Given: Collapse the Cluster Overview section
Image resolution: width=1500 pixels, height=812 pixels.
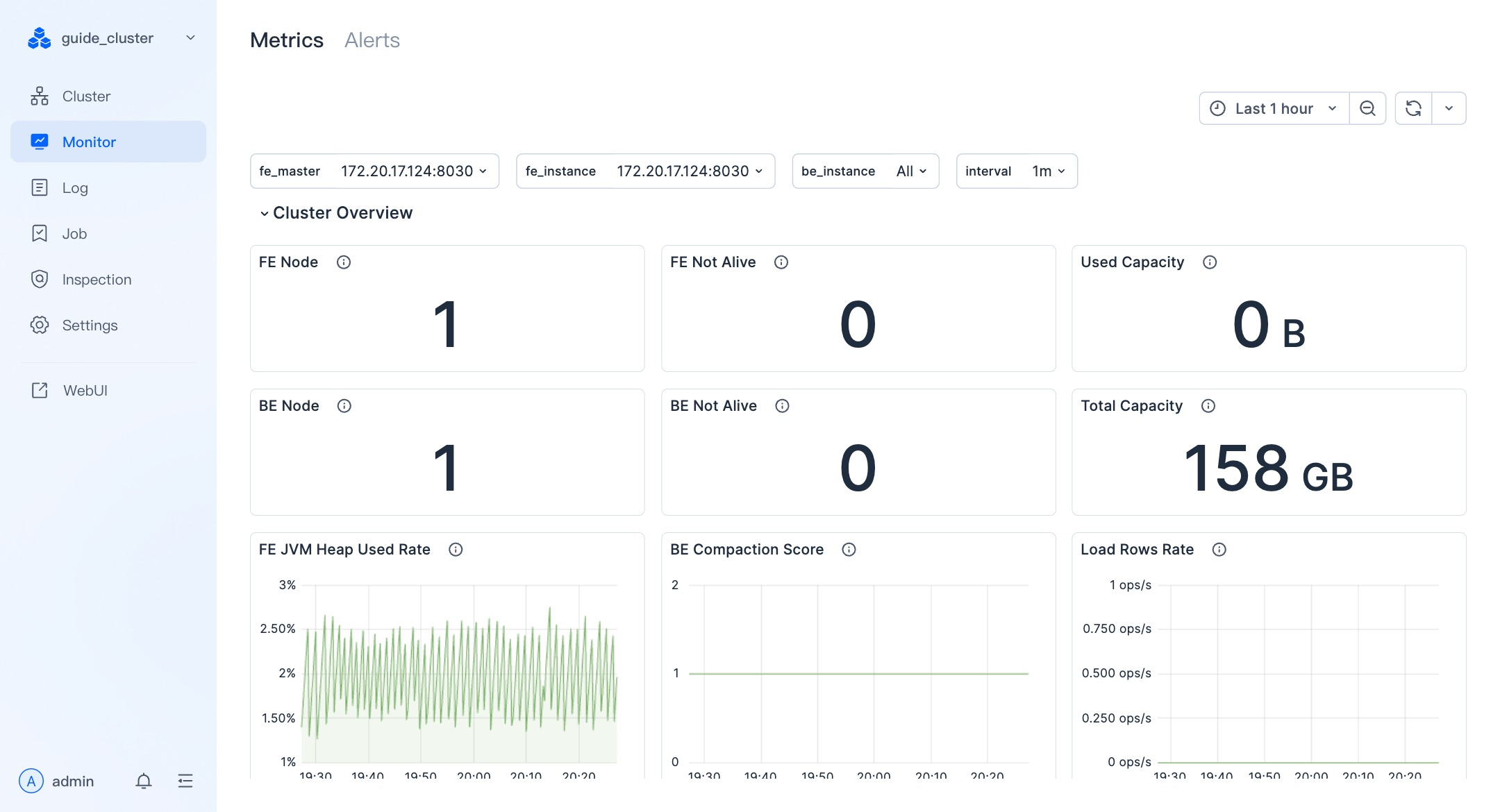Looking at the screenshot, I should (336, 212).
